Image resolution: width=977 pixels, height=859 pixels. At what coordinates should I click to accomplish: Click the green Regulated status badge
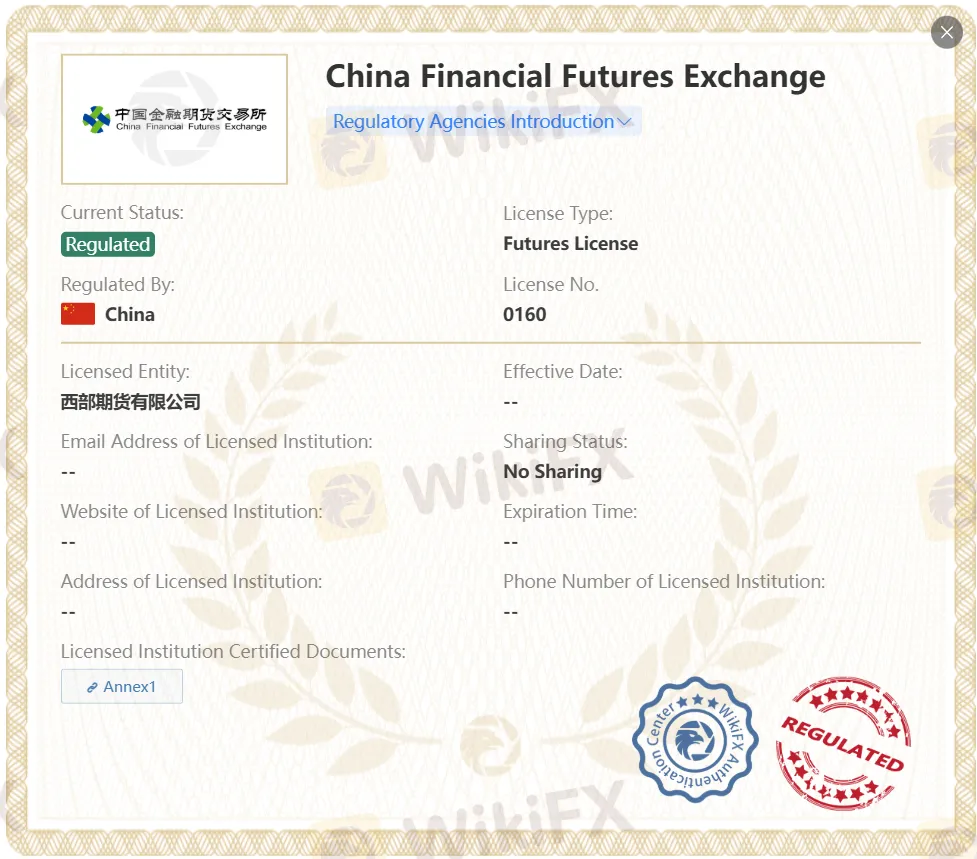(x=108, y=244)
